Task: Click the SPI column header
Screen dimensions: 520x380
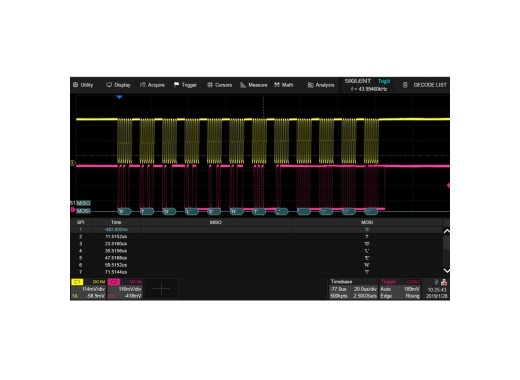Action: pyautogui.click(x=80, y=222)
